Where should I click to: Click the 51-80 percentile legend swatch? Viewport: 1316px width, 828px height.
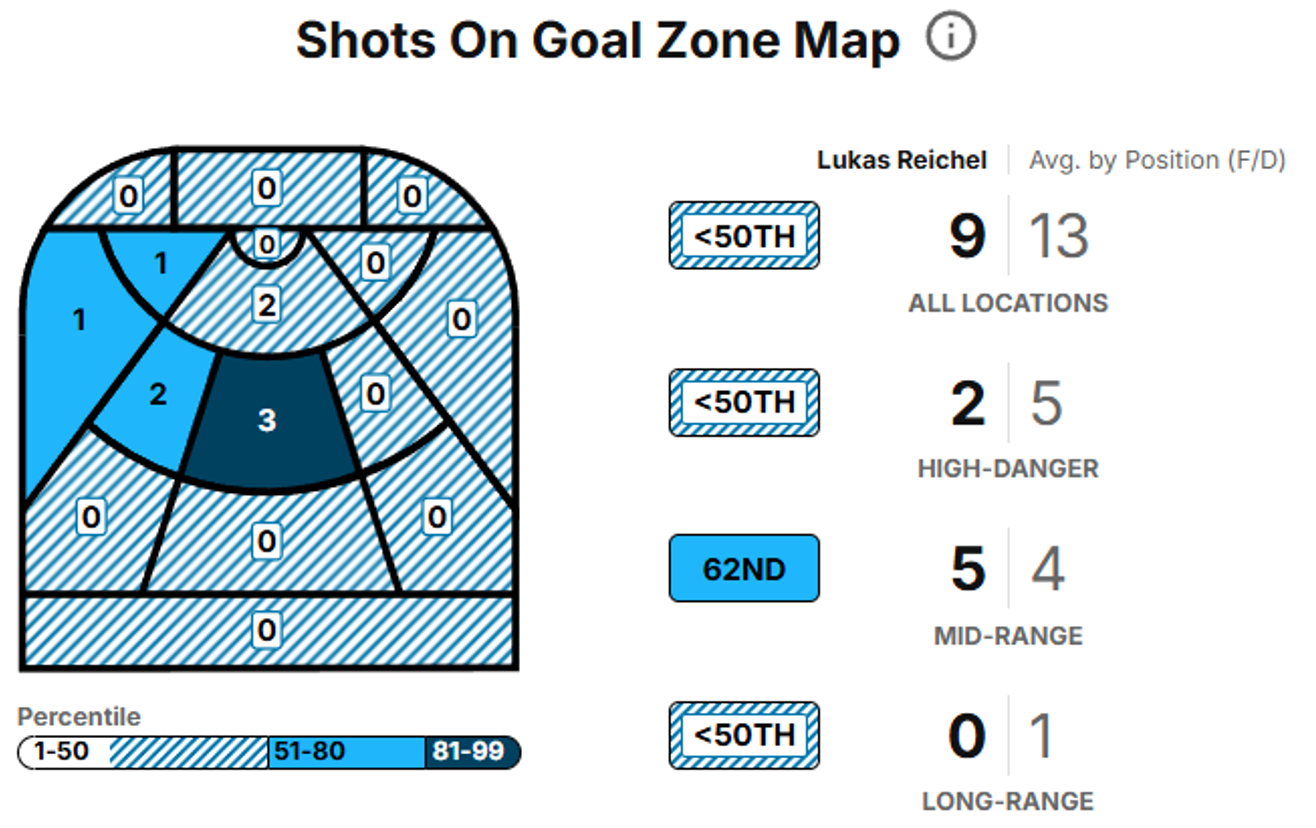click(x=346, y=751)
